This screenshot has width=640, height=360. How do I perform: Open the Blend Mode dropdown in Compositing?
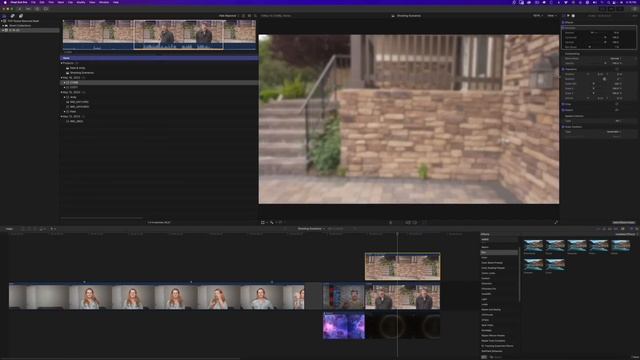tap(616, 59)
